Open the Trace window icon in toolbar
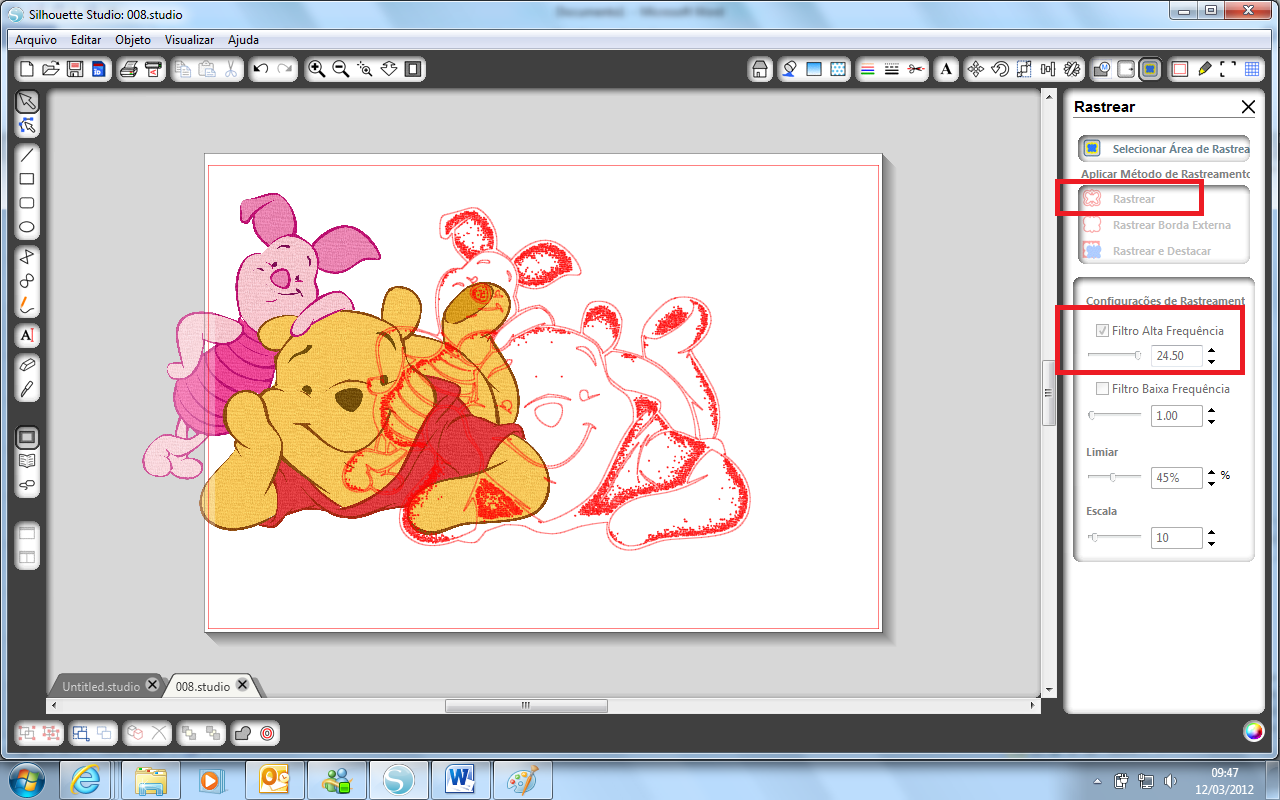The width and height of the screenshot is (1280, 800). point(1150,69)
